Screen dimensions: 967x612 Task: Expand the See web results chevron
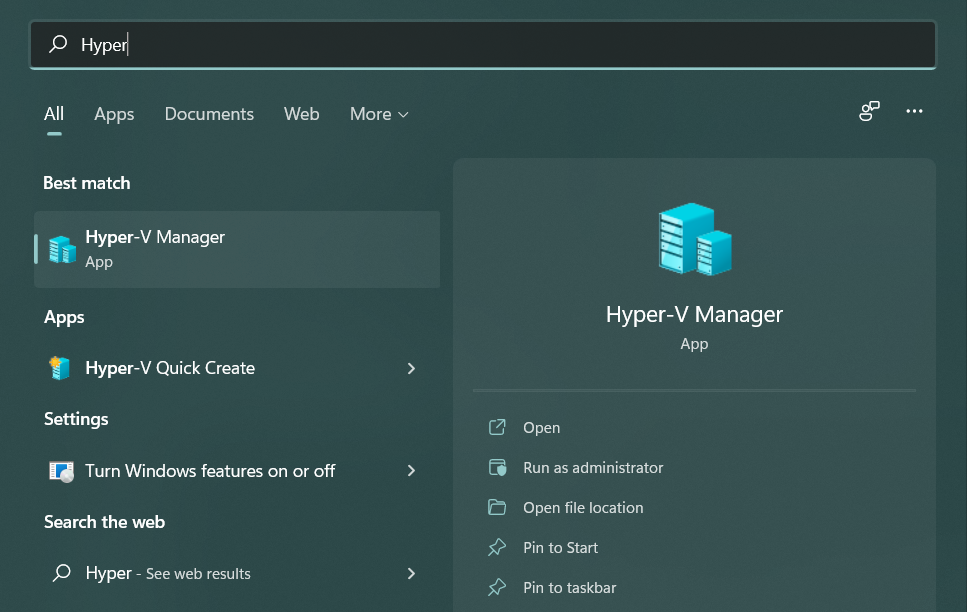tap(411, 573)
